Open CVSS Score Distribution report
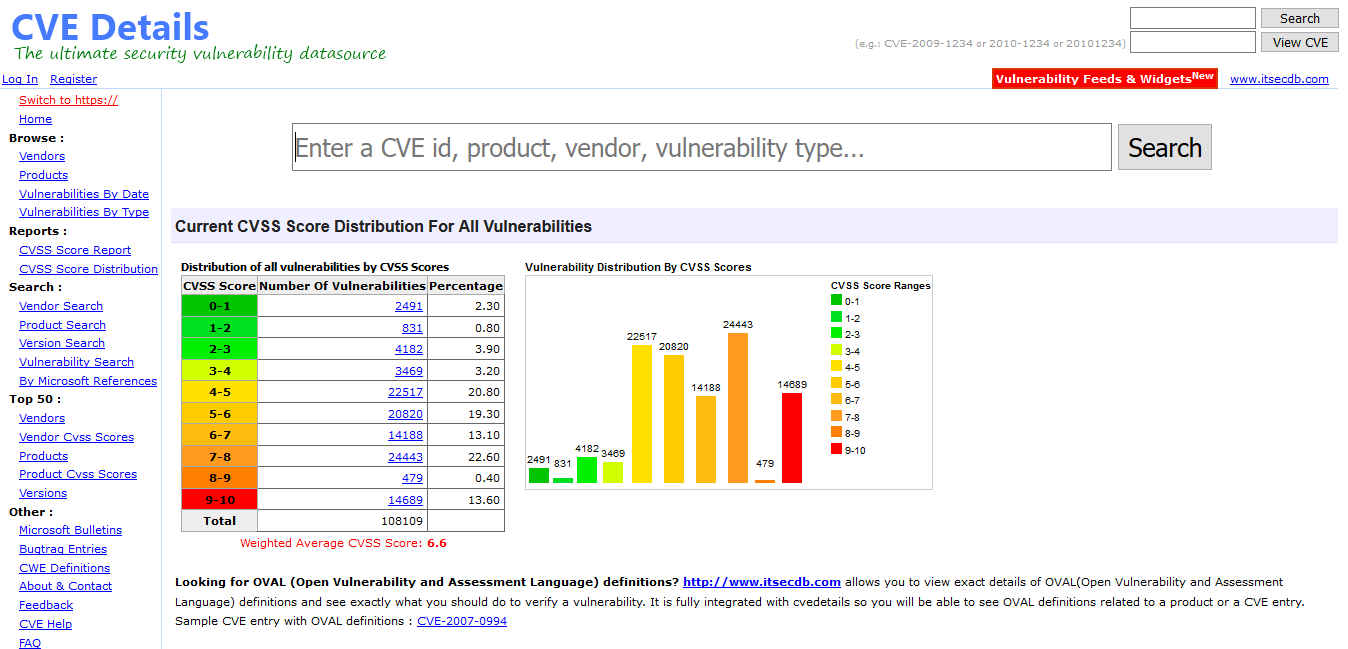 click(x=88, y=269)
